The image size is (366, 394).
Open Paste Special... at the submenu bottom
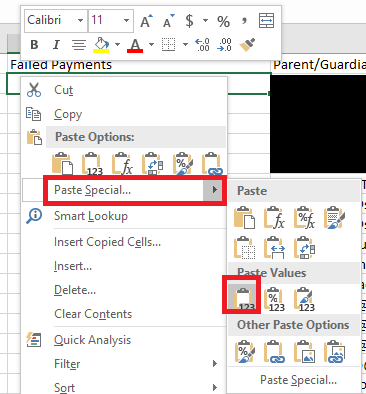pyautogui.click(x=298, y=380)
